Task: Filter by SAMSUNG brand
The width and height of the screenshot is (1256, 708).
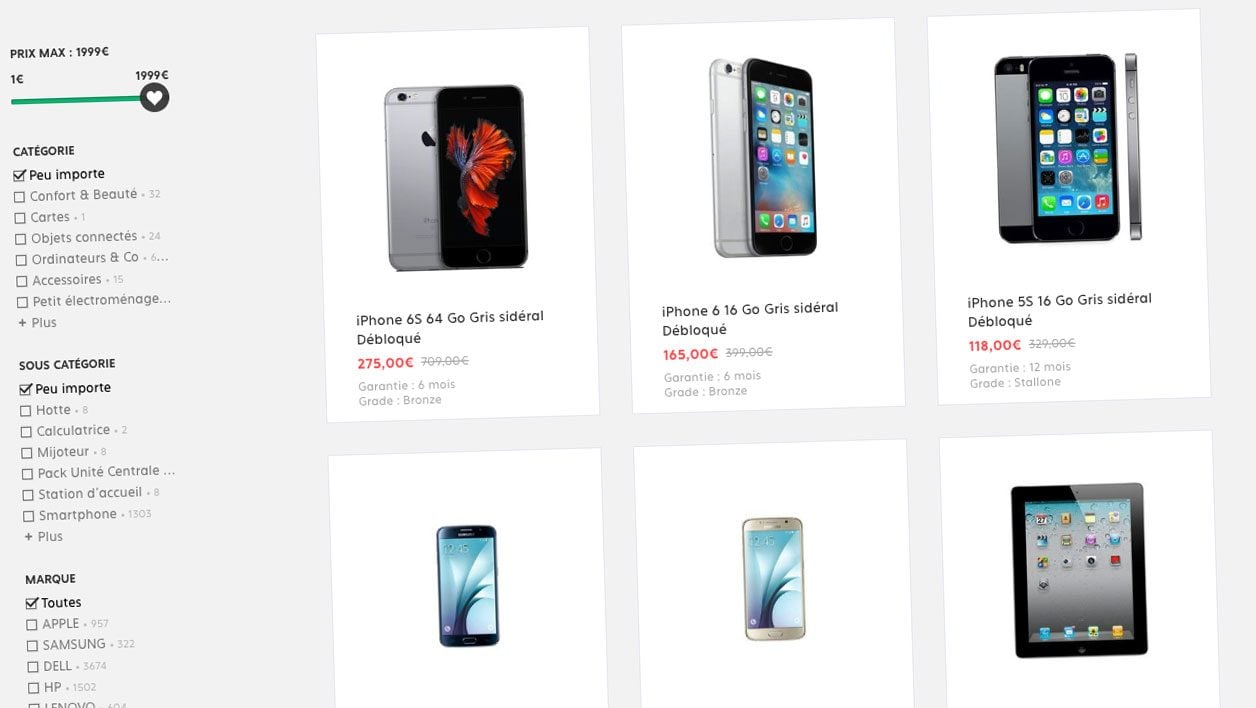Action: (33, 646)
